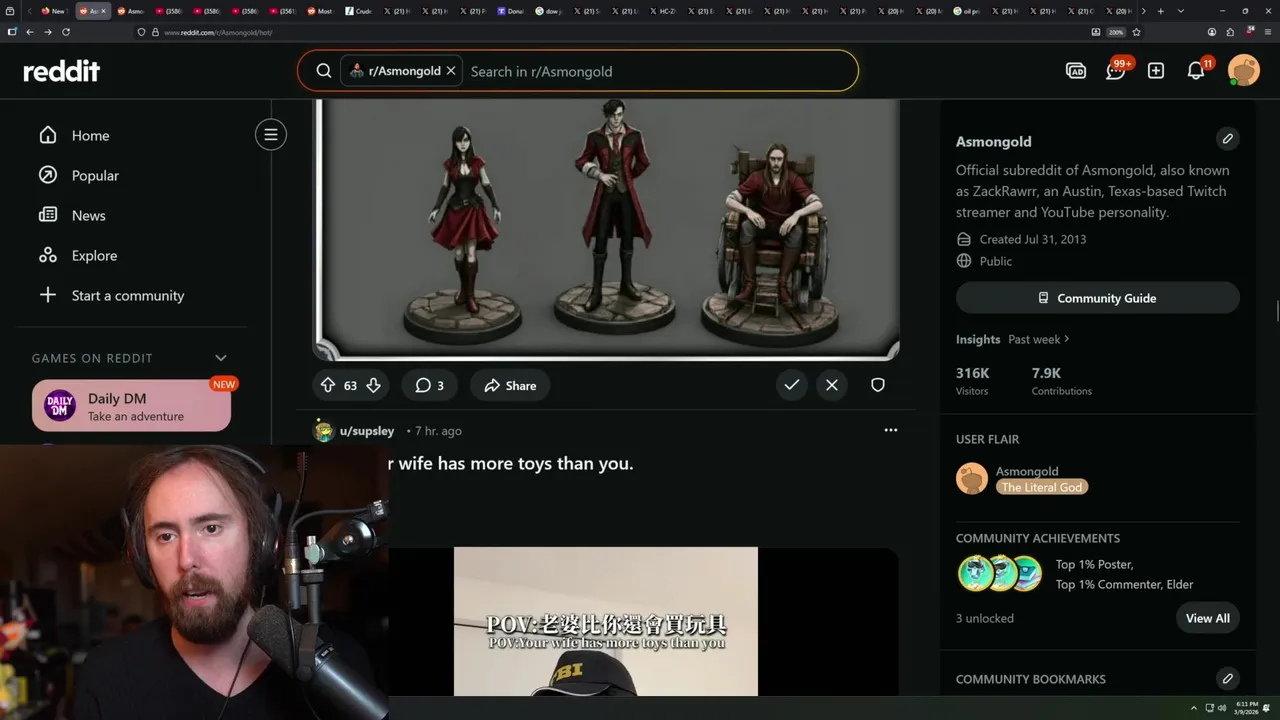
Task: Open the 3 comments button
Action: click(x=430, y=385)
